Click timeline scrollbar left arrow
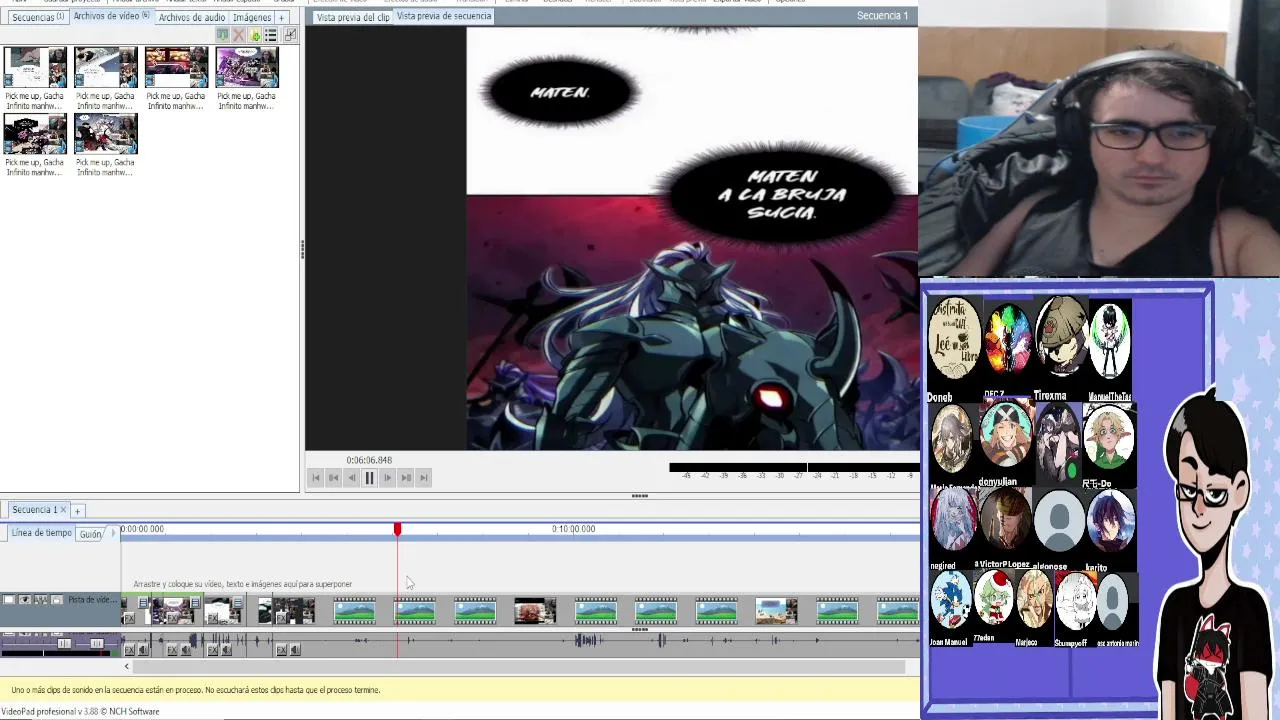The width and height of the screenshot is (1280, 720). point(127,666)
